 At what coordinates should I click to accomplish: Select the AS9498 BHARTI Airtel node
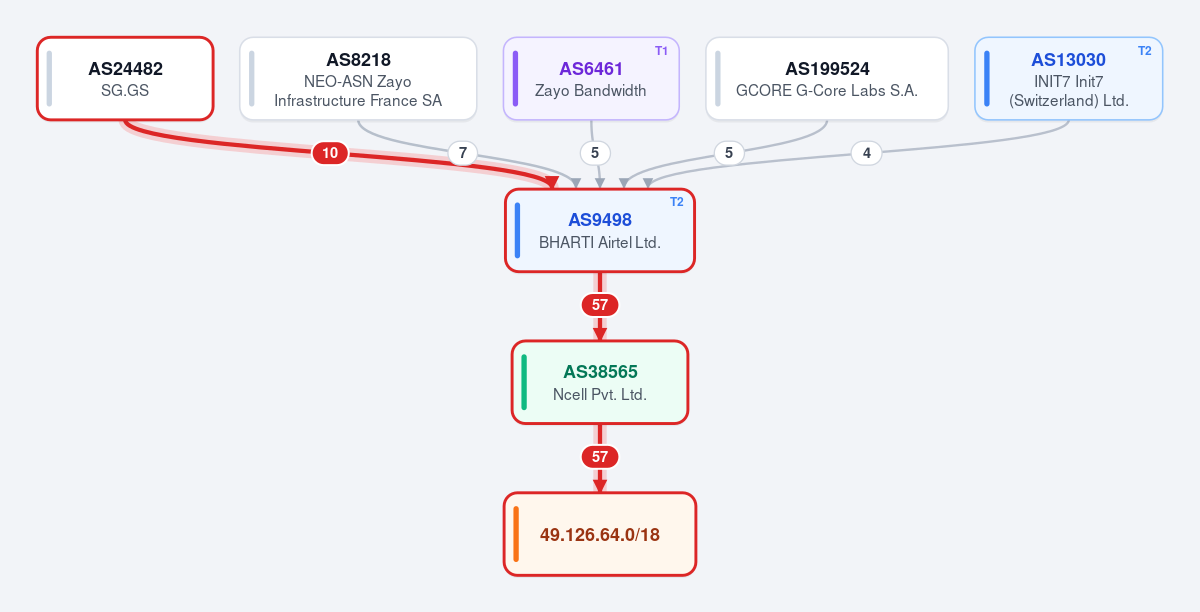[600, 230]
